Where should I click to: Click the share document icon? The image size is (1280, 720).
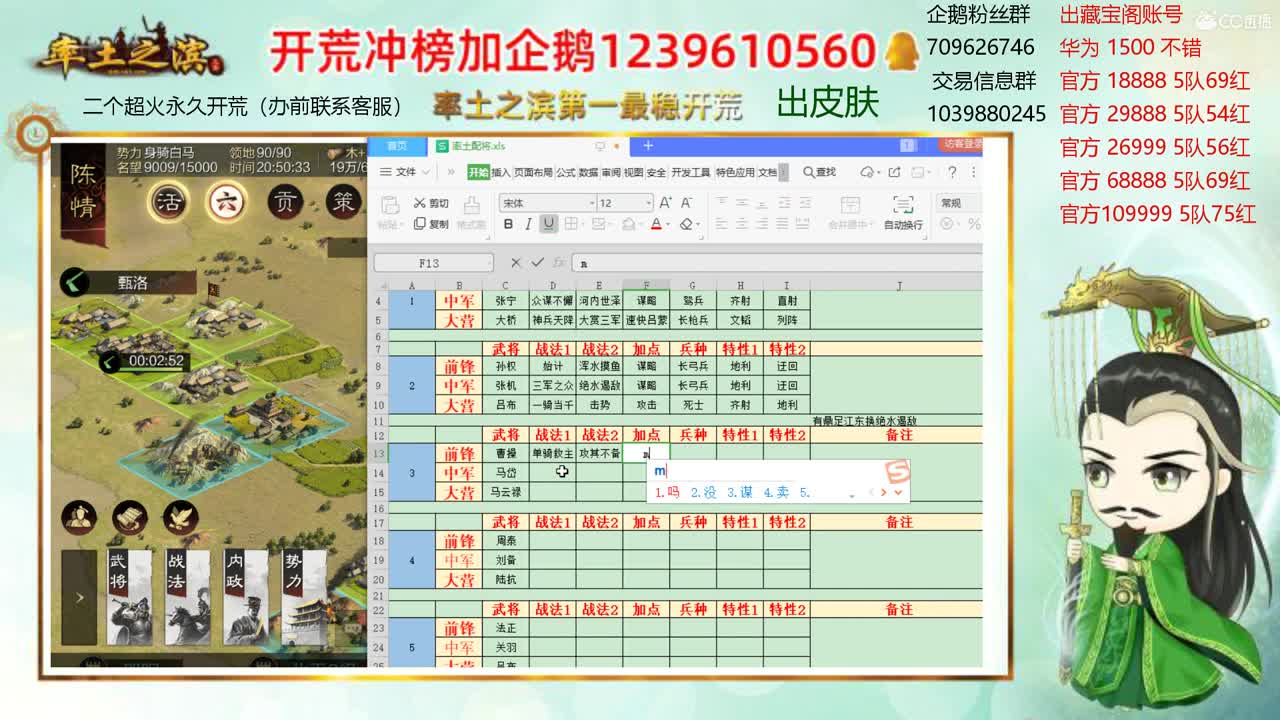(x=894, y=172)
